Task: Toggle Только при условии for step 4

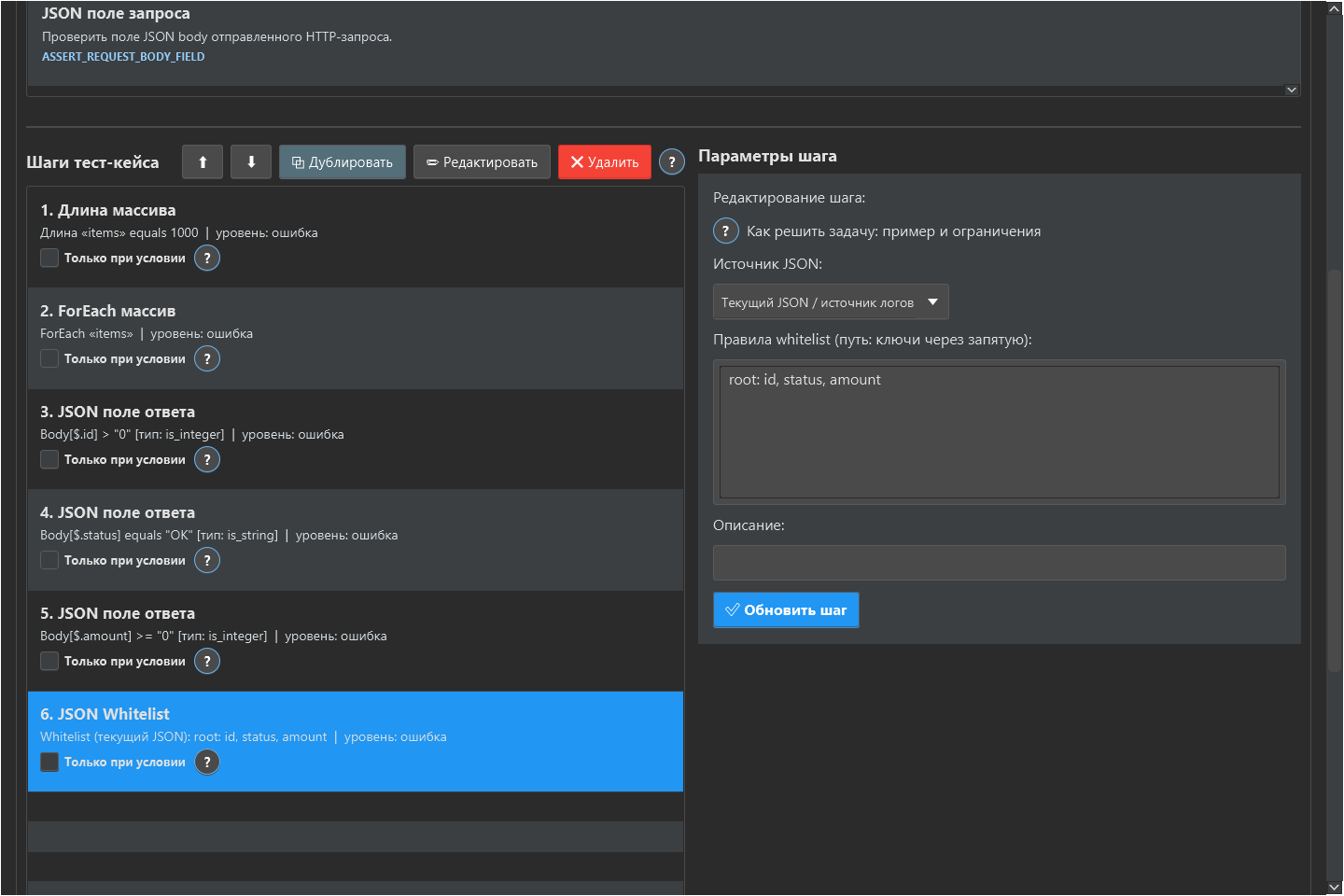Action: click(x=49, y=560)
